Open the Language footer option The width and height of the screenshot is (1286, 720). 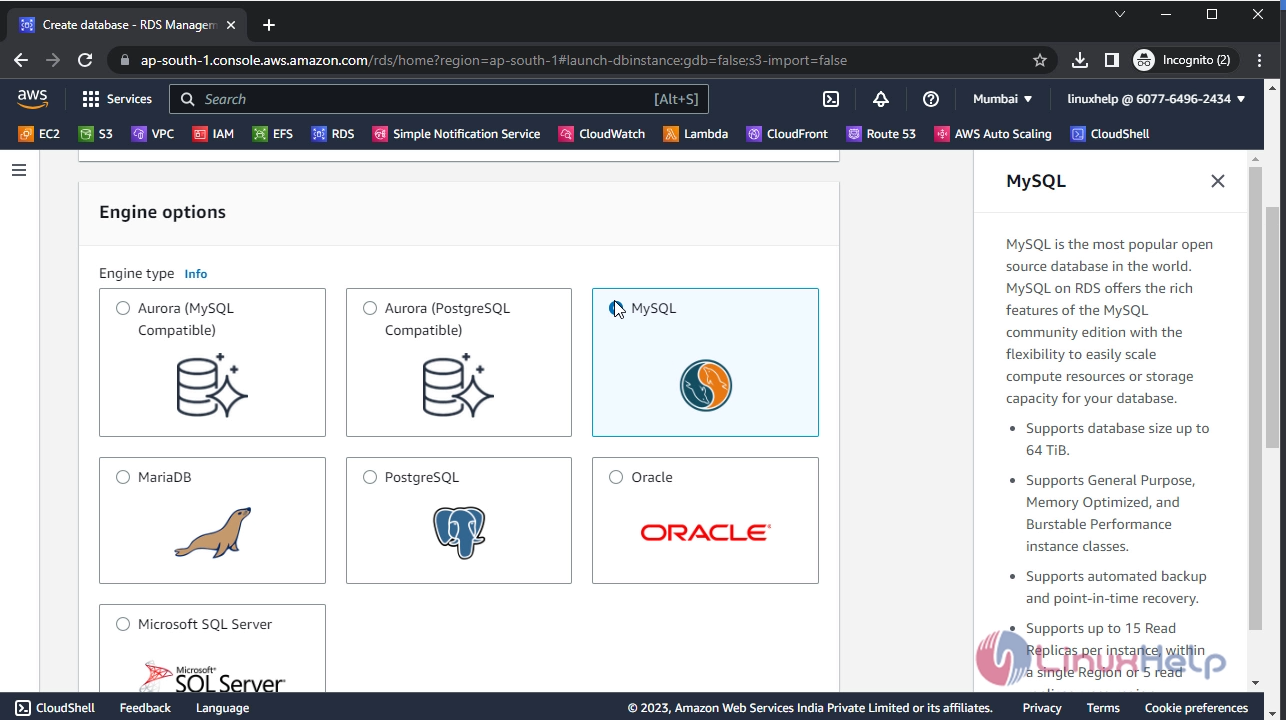222,708
